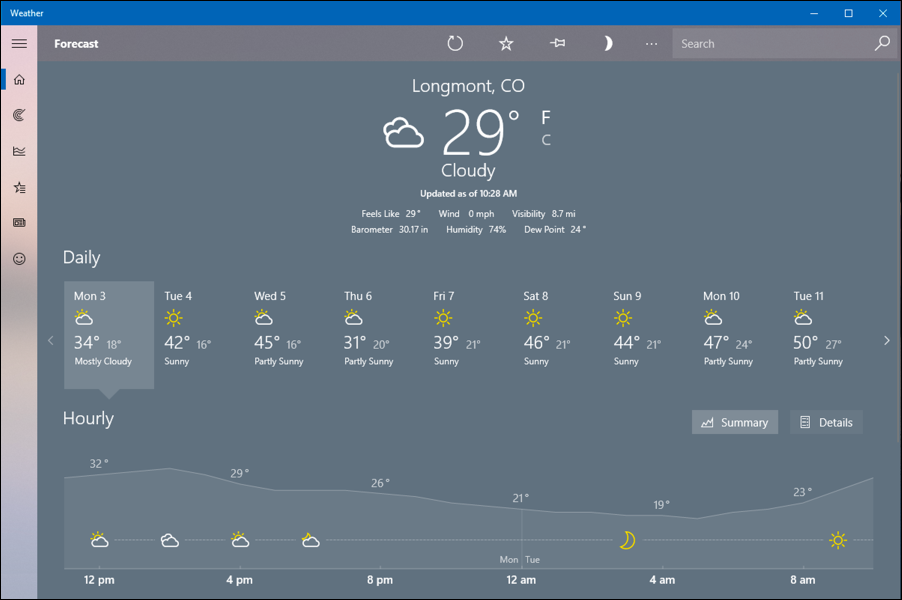Switch temperature units to Fahrenheit
Viewport: 902px width, 600px height.
click(544, 117)
